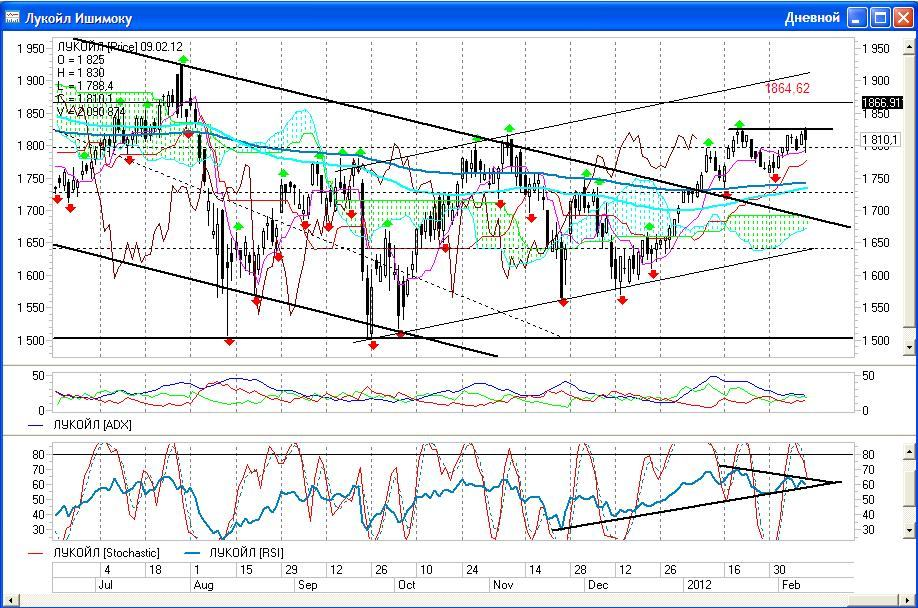Click the red 1864,62 level label
This screenshot has height=608, width=918.
787,88
